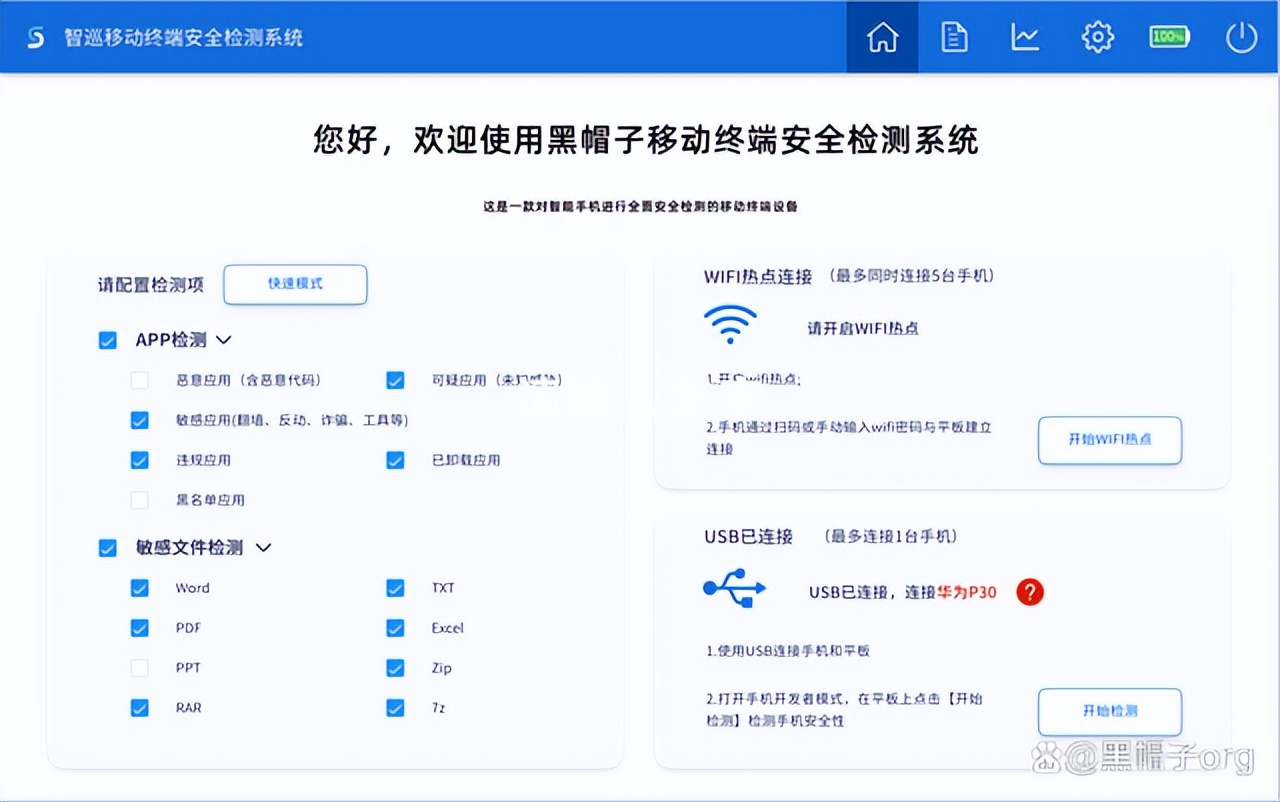Click the system title 智巡移动终端安全检测系统
This screenshot has height=802, width=1280.
(180, 36)
